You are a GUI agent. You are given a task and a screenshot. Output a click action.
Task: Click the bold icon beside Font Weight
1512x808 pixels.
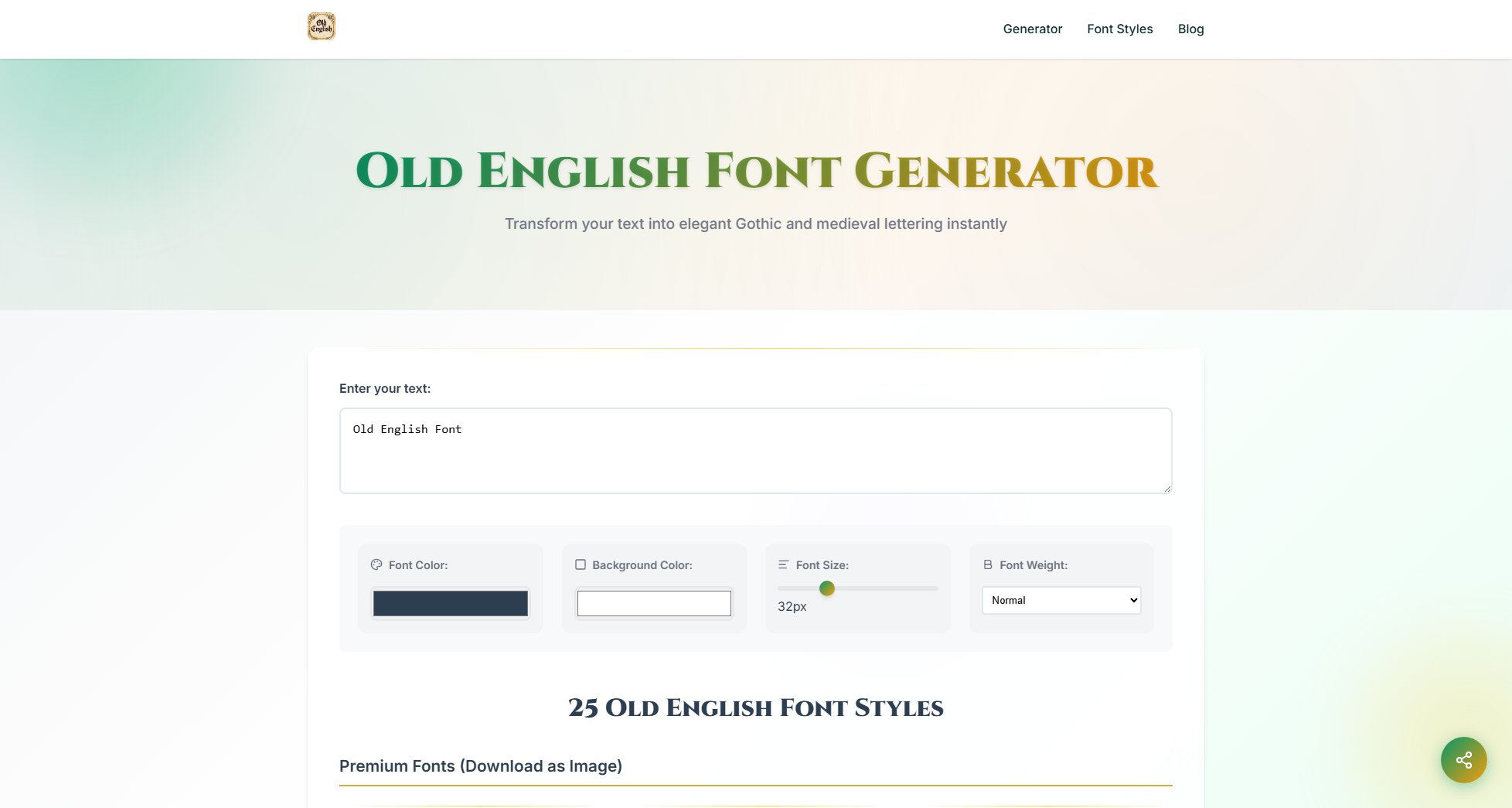pos(987,565)
